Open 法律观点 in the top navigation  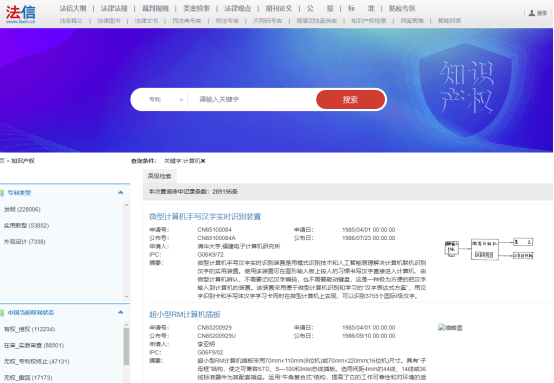click(x=238, y=8)
